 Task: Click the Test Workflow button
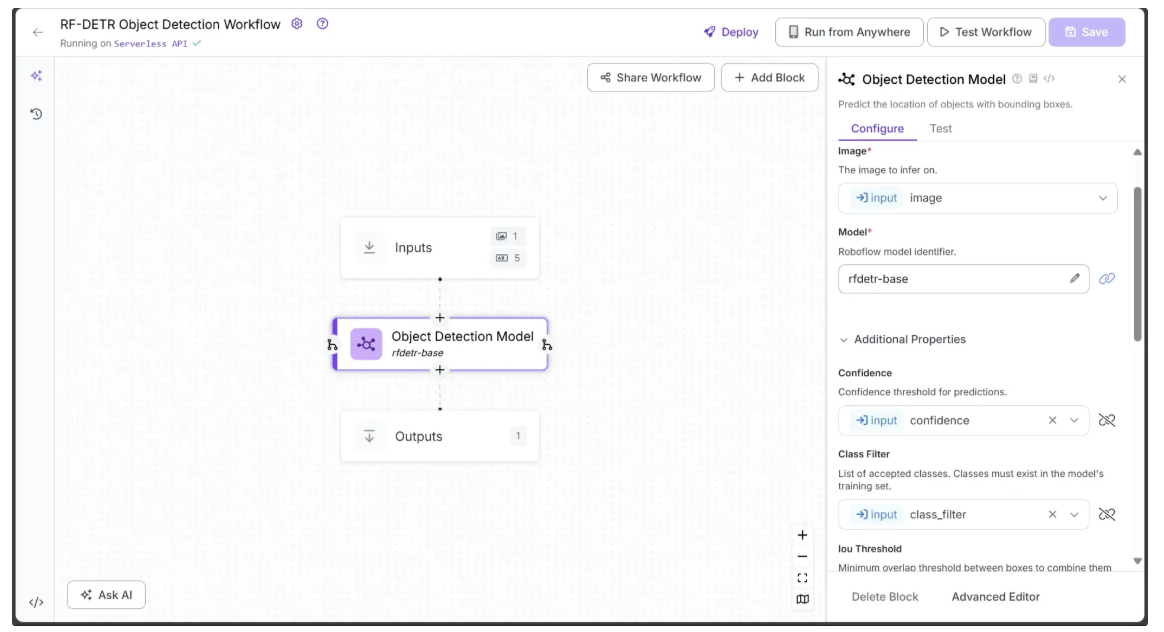coord(985,32)
